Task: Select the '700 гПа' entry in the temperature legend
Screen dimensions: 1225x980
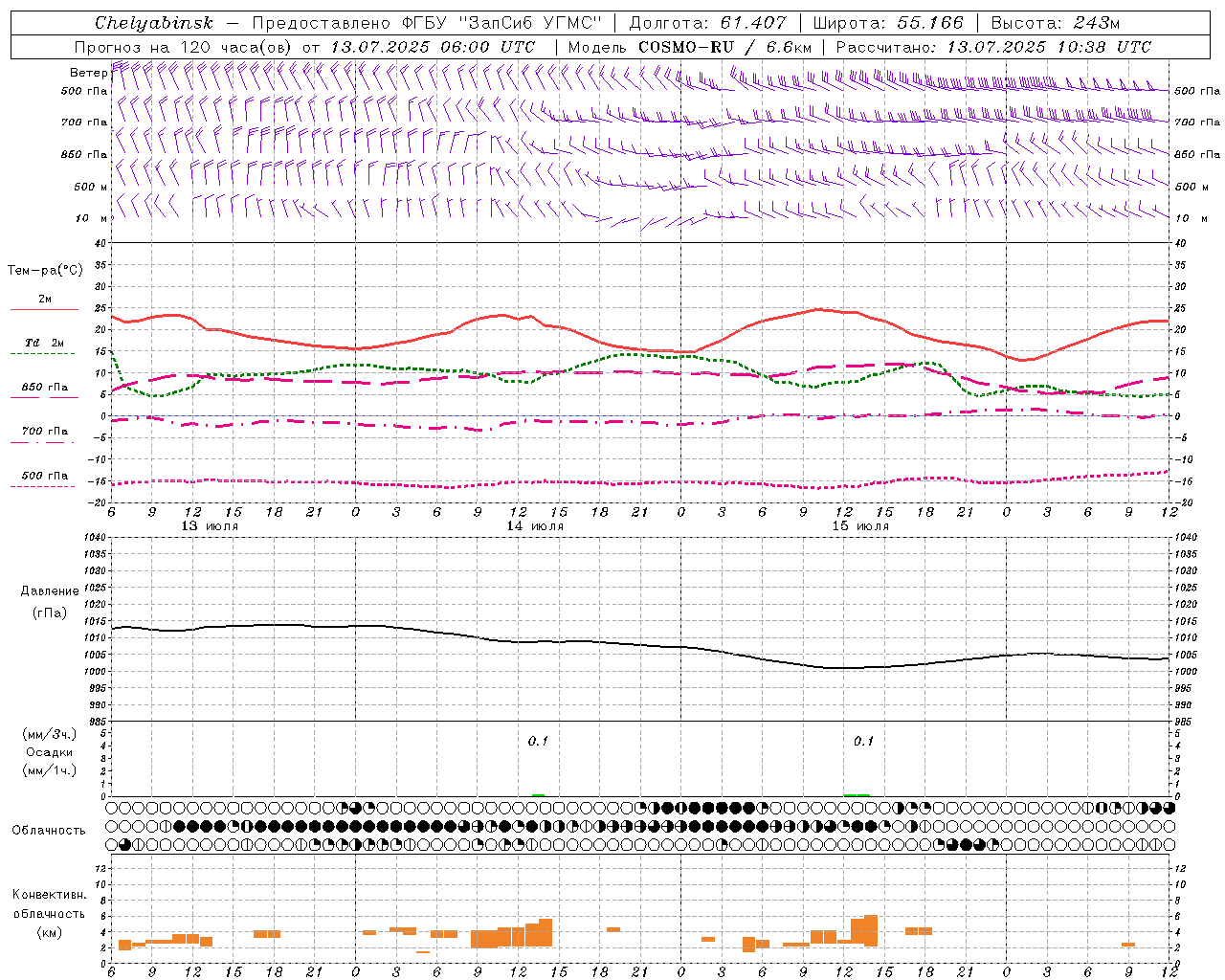Action: tap(45, 432)
